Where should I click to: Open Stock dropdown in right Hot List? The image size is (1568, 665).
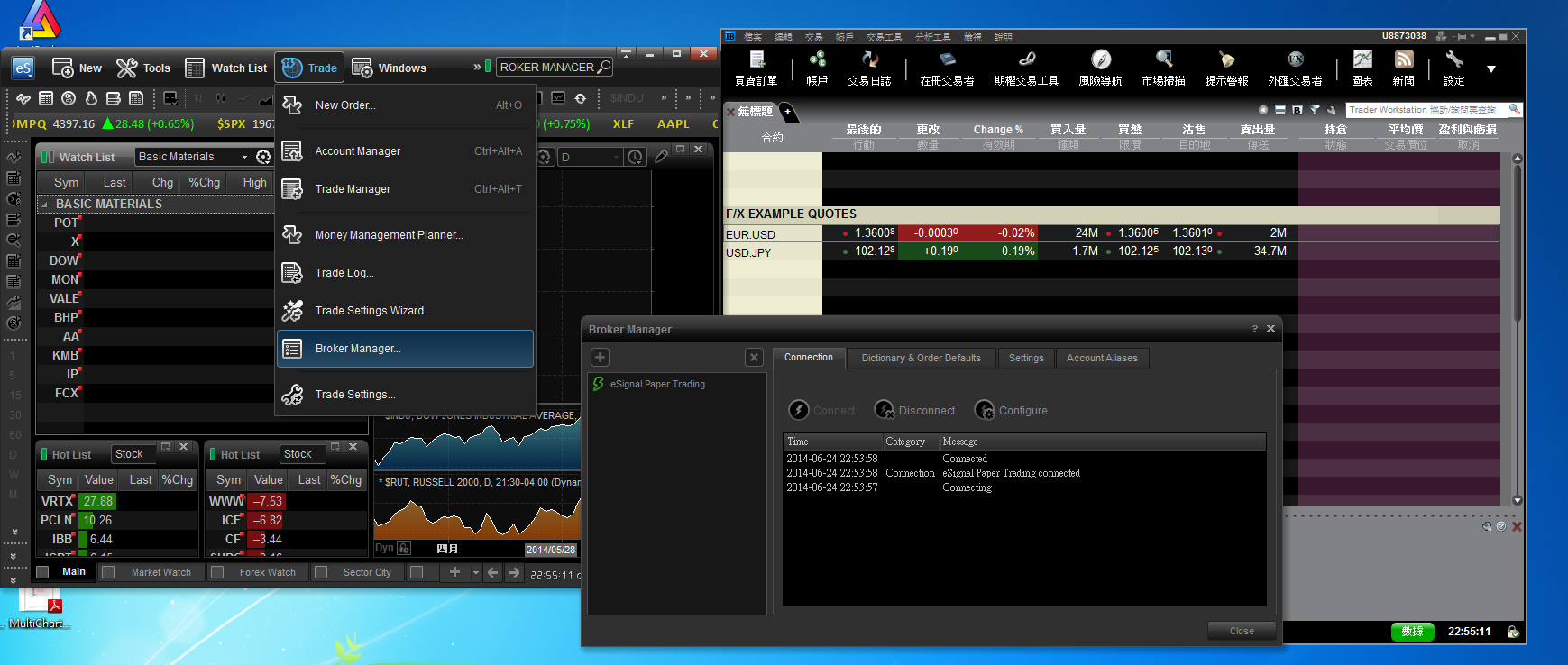pyautogui.click(x=301, y=454)
